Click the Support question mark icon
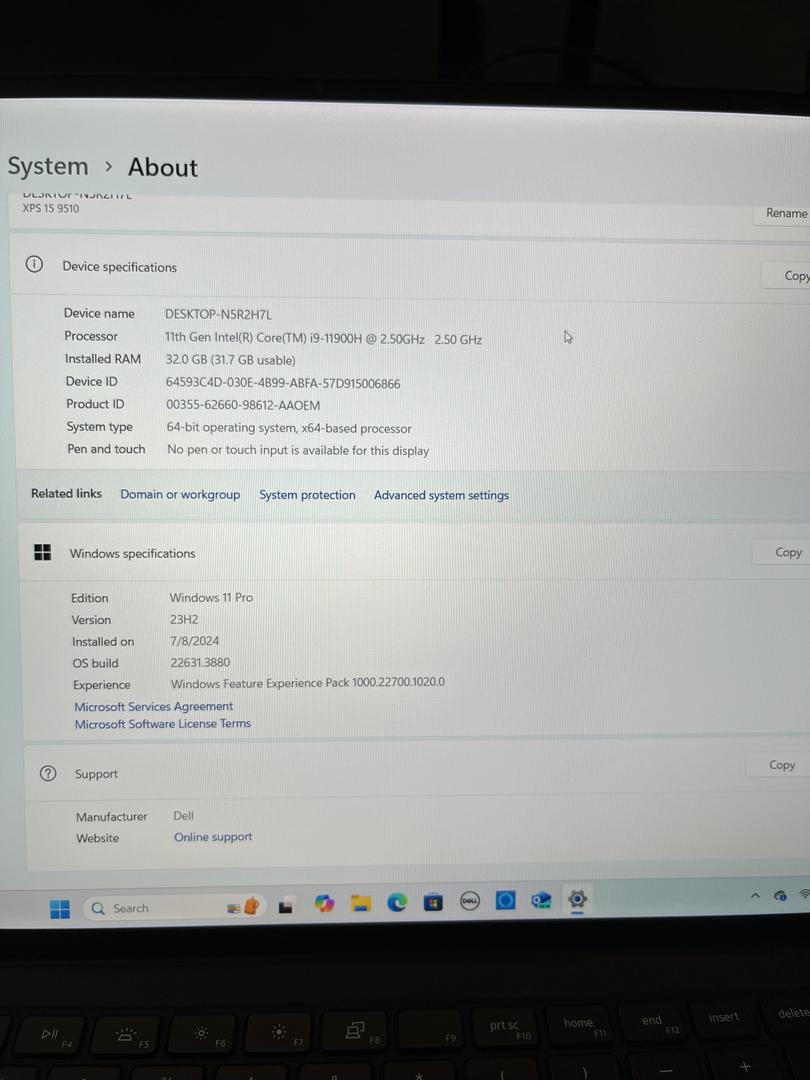Screen dimensions: 810x1080 [48, 773]
